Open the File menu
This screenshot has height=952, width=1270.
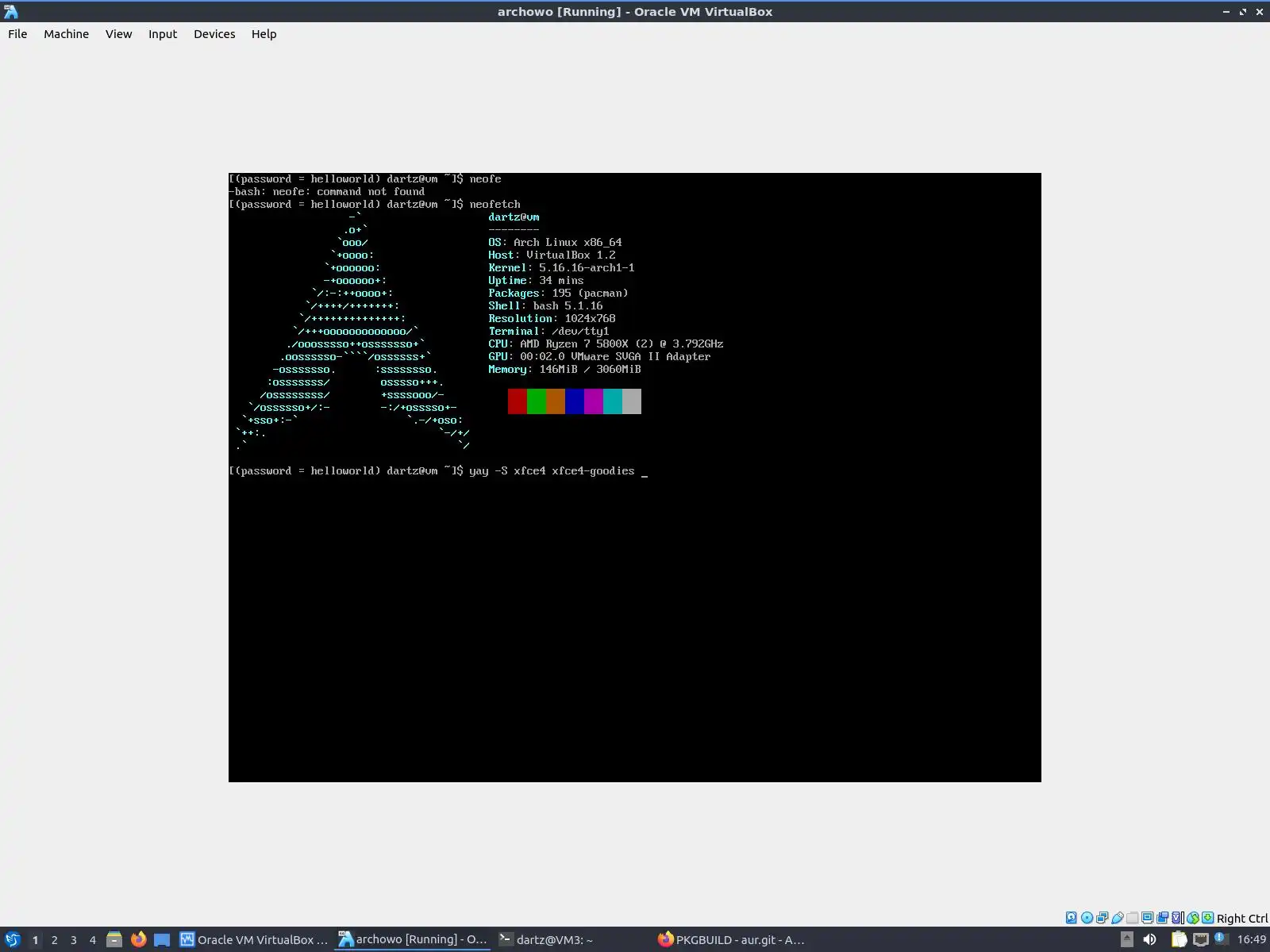coord(17,34)
